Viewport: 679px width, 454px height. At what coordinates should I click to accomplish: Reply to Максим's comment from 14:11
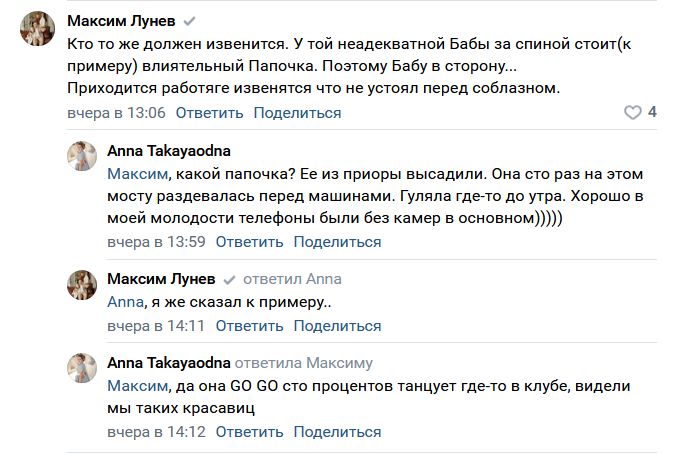(x=249, y=326)
